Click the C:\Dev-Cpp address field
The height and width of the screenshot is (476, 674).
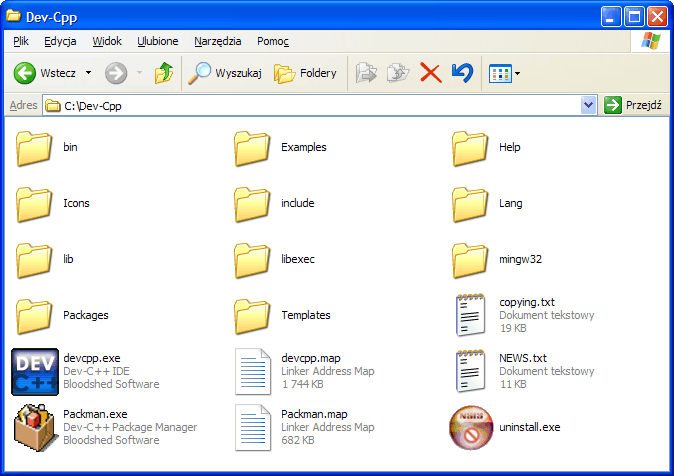300,105
